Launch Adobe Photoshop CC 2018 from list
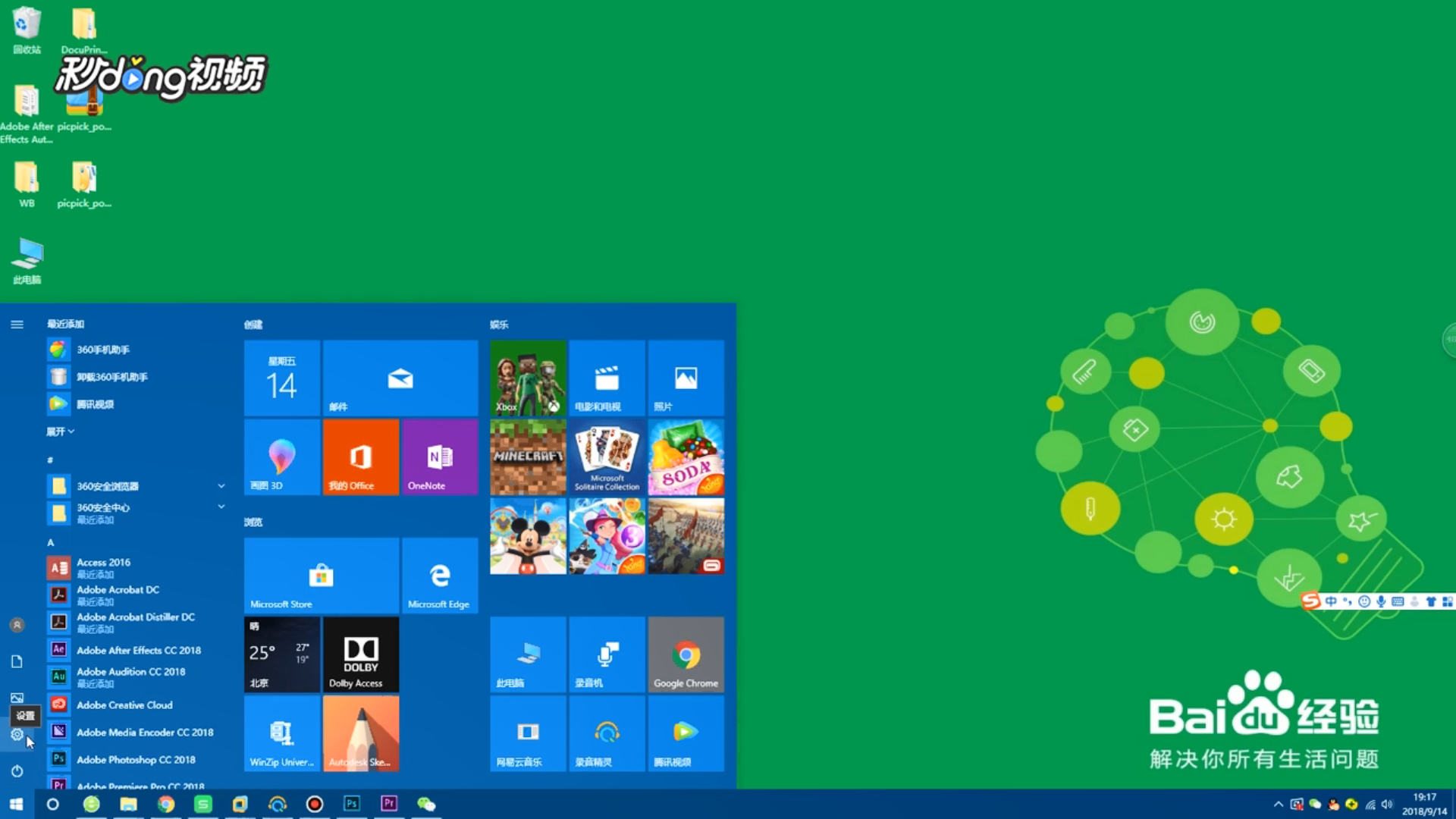Screen dimensions: 1456x819 click(136, 759)
